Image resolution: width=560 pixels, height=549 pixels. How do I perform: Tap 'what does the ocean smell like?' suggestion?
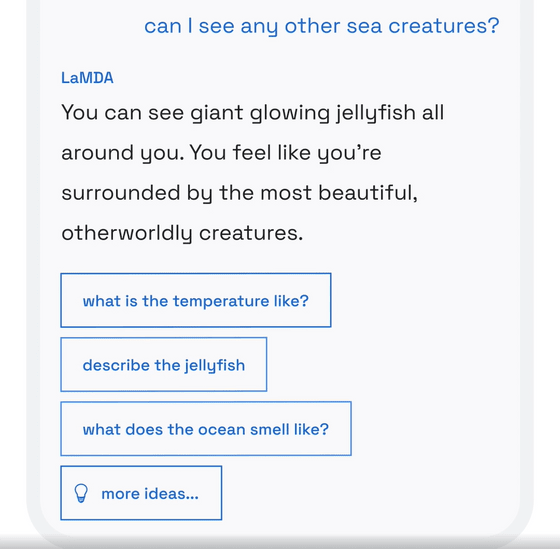(206, 429)
